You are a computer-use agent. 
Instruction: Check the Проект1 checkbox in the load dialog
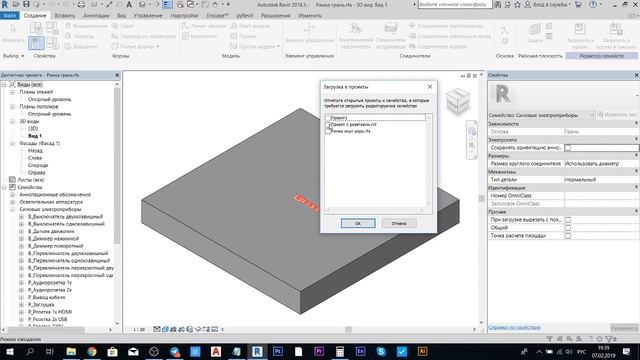(x=328, y=118)
